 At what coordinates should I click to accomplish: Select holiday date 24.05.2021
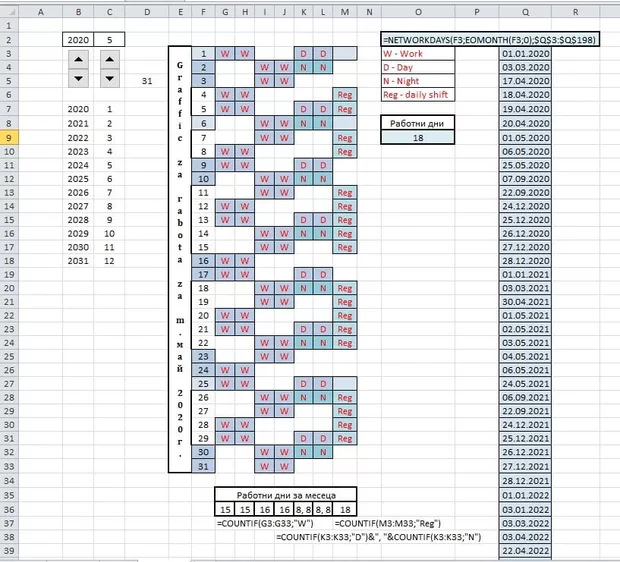525,384
